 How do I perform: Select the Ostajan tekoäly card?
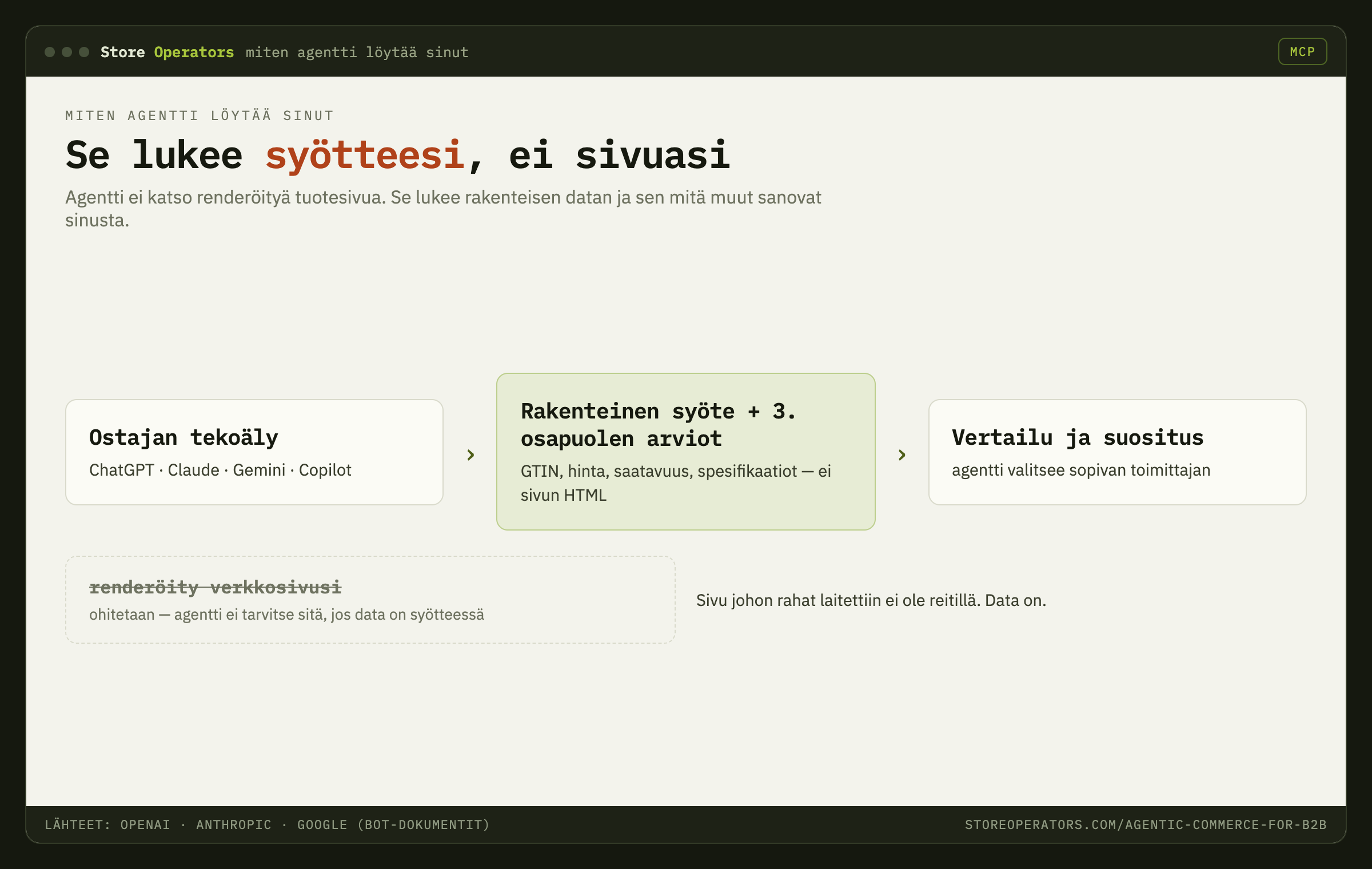point(254,452)
